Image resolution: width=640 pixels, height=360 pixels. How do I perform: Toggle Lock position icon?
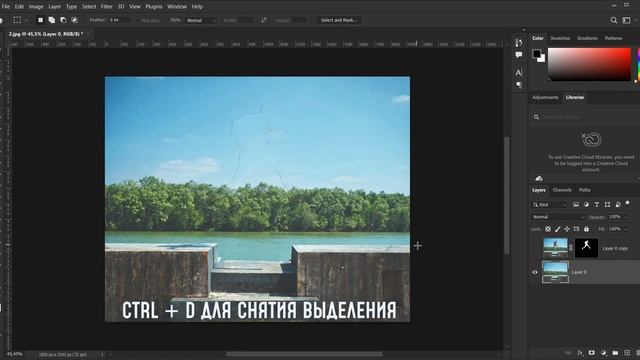tap(567, 229)
